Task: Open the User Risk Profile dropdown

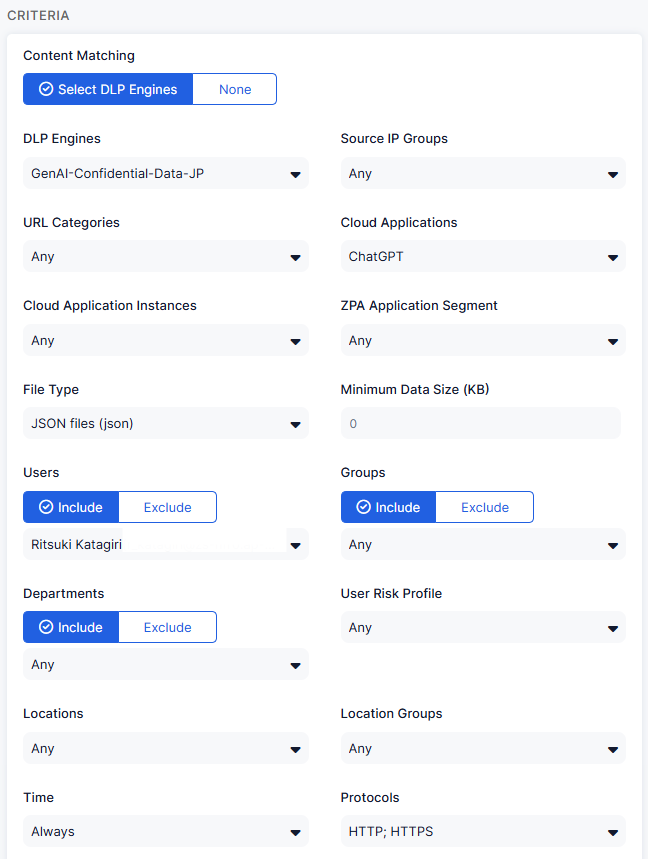Action: coord(483,627)
